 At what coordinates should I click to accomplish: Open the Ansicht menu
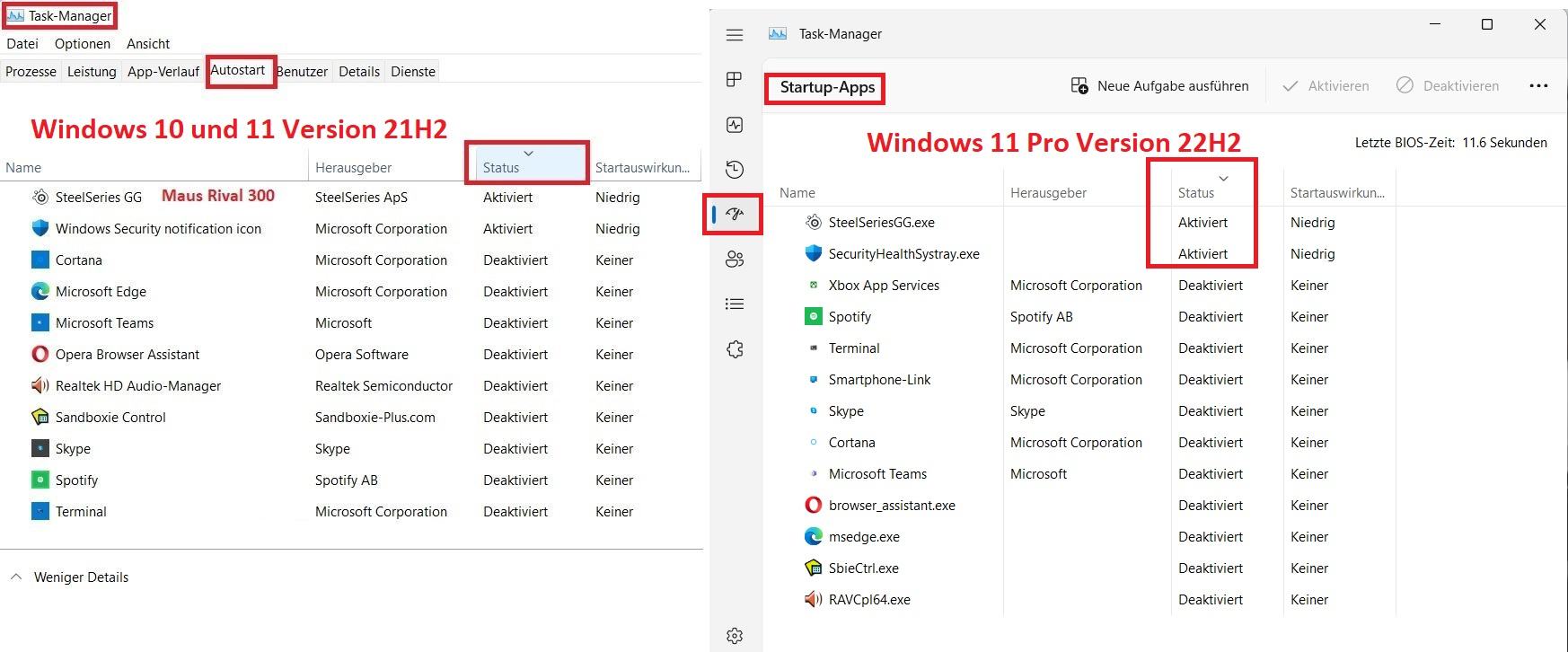148,43
